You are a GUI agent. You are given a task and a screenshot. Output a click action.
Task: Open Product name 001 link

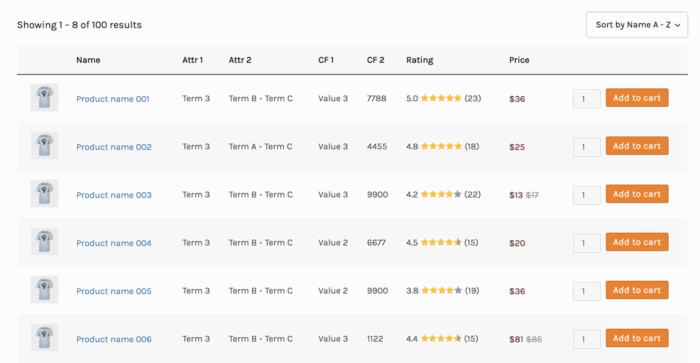[113, 99]
